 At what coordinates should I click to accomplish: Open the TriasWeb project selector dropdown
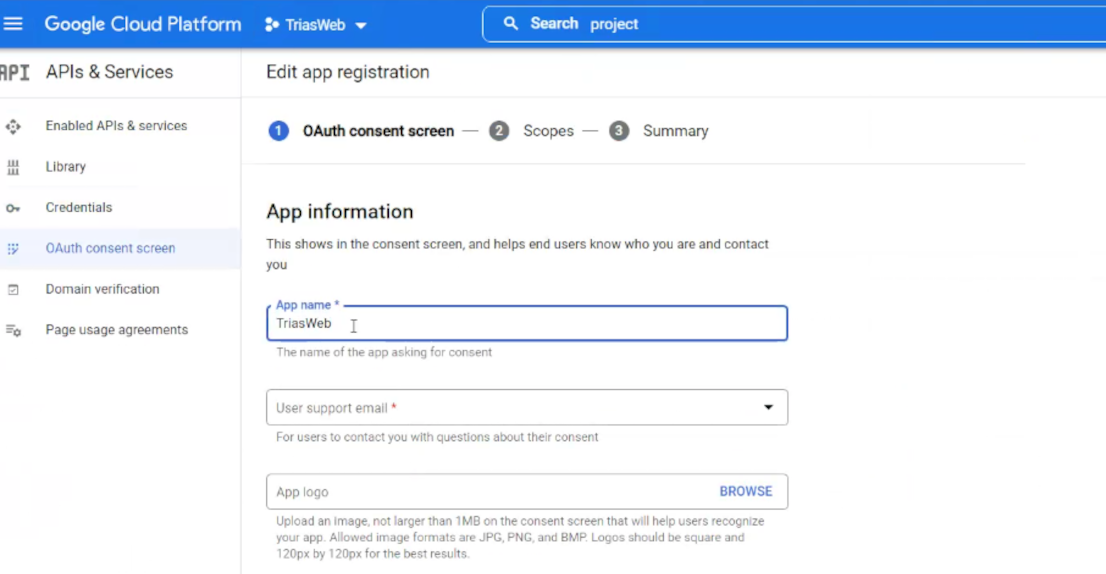point(316,25)
